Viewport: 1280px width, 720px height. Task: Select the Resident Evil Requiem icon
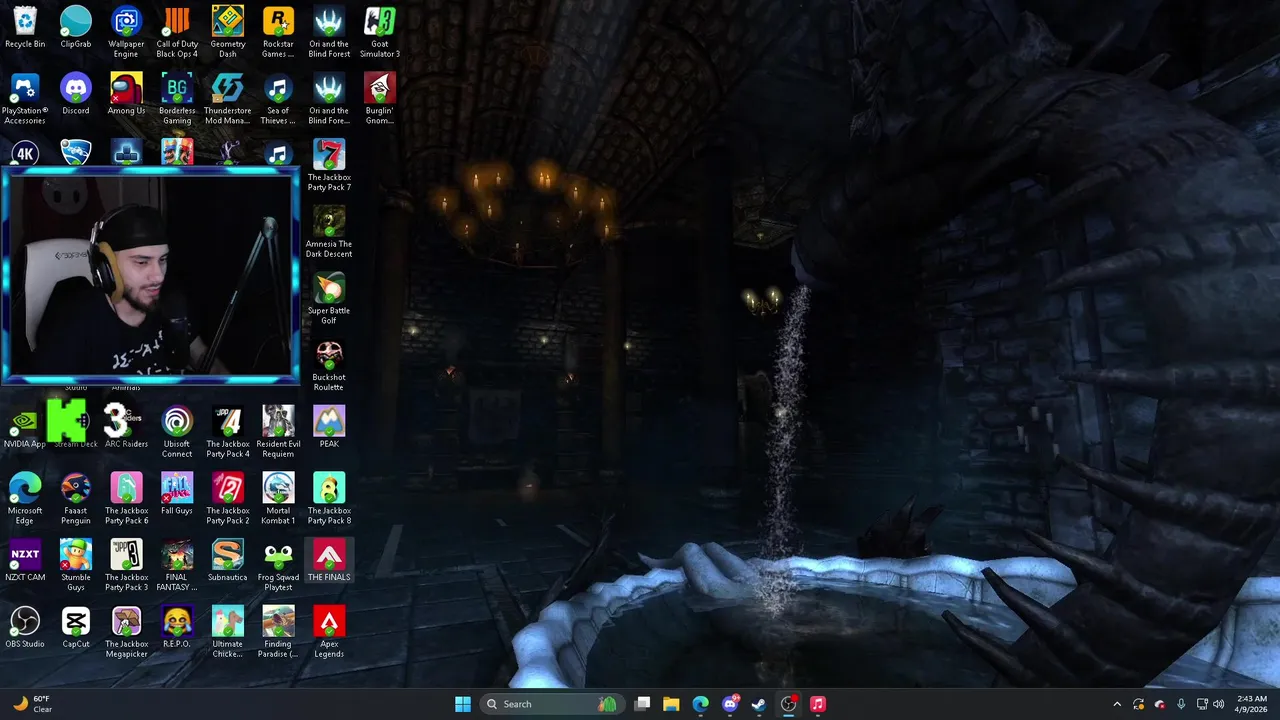278,432
